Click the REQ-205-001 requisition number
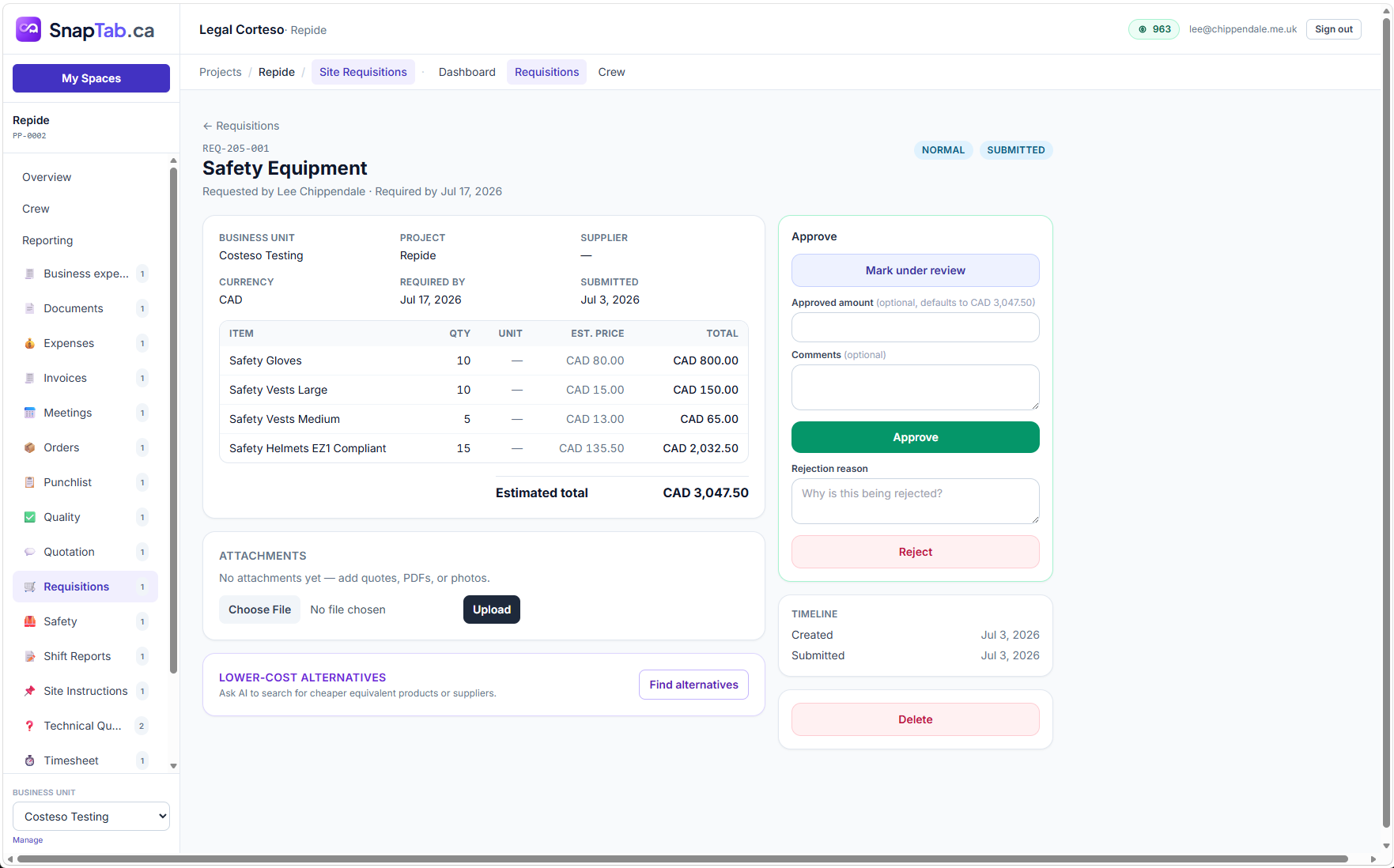The height and width of the screenshot is (868, 1394). click(x=236, y=149)
